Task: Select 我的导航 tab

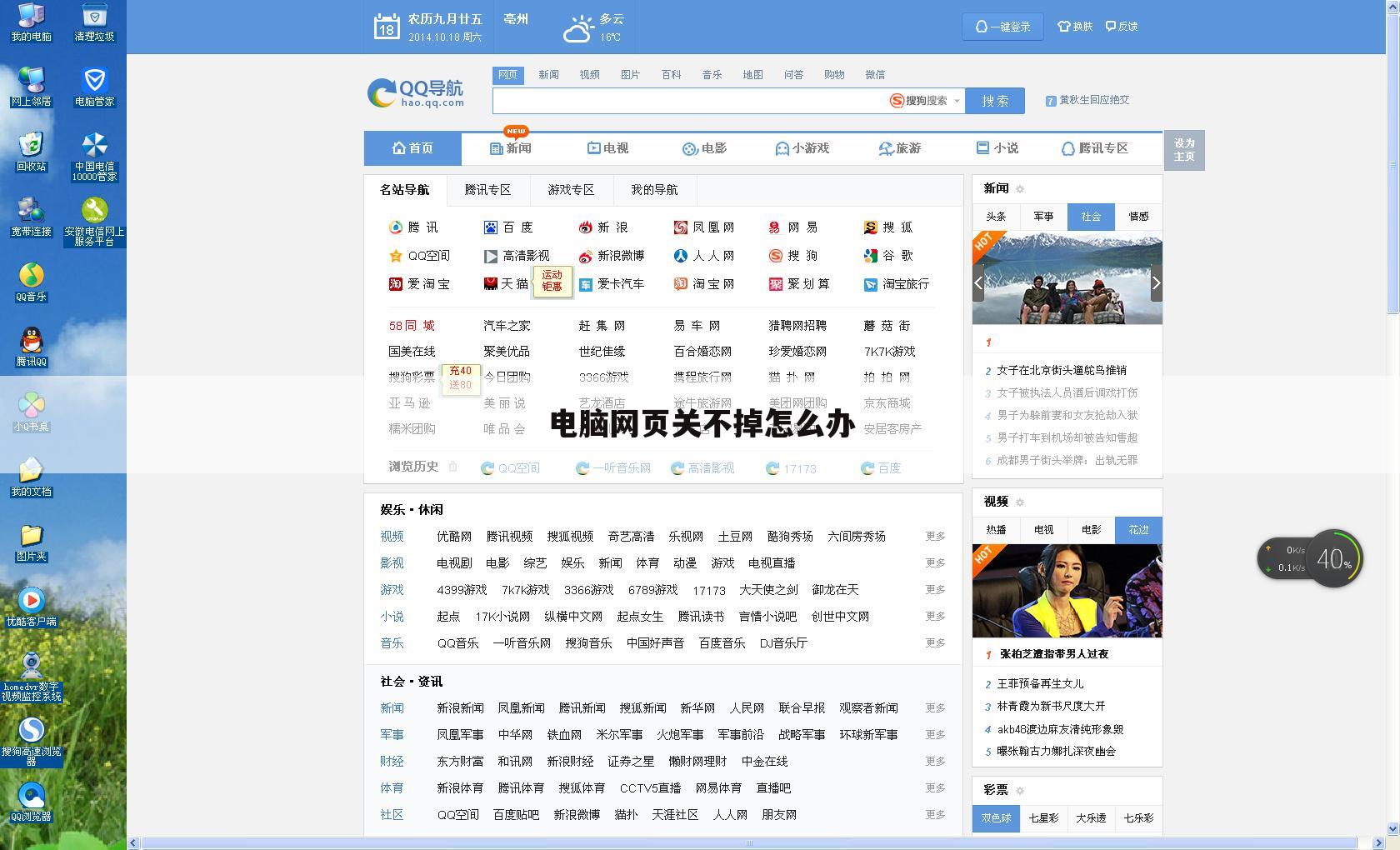Action: pyautogui.click(x=654, y=190)
